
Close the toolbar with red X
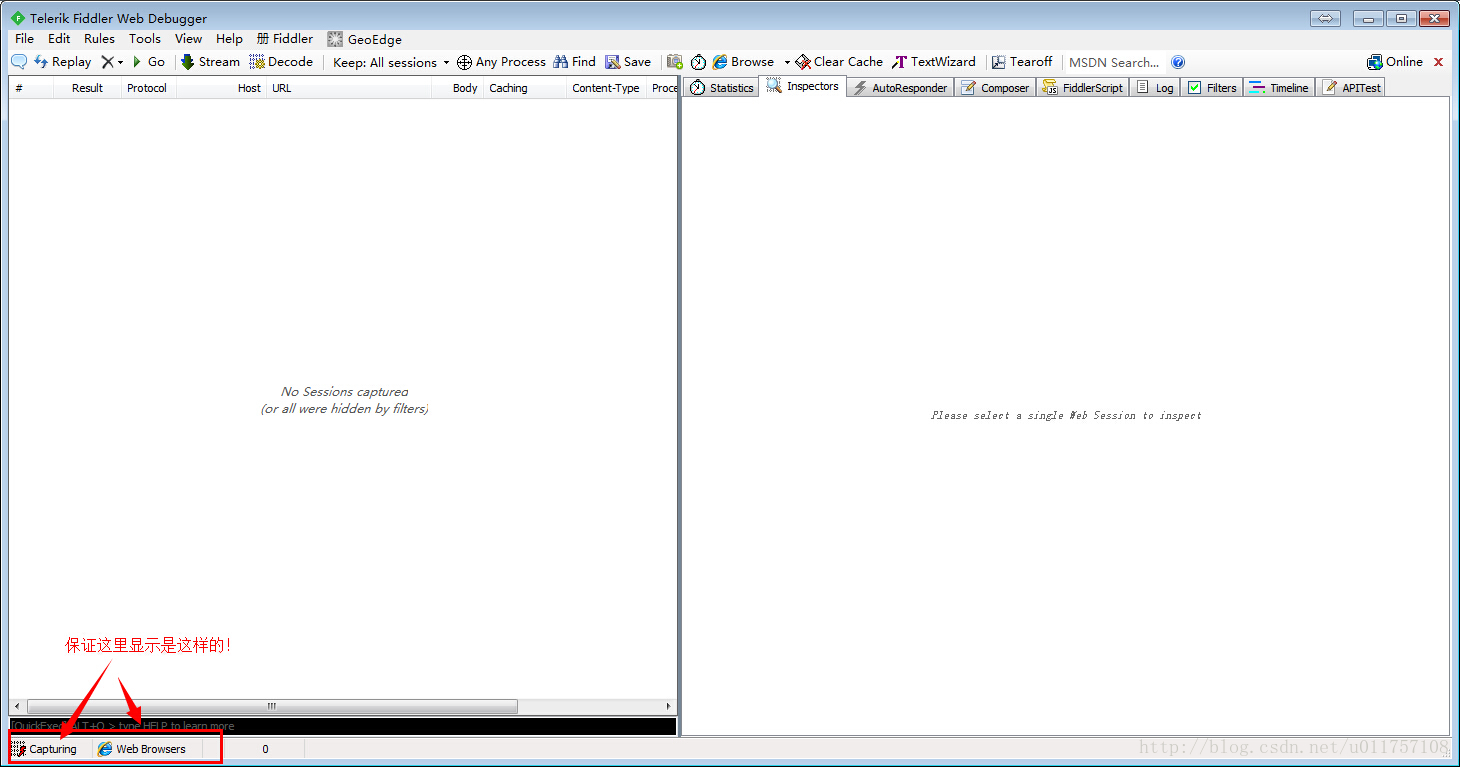click(1439, 62)
